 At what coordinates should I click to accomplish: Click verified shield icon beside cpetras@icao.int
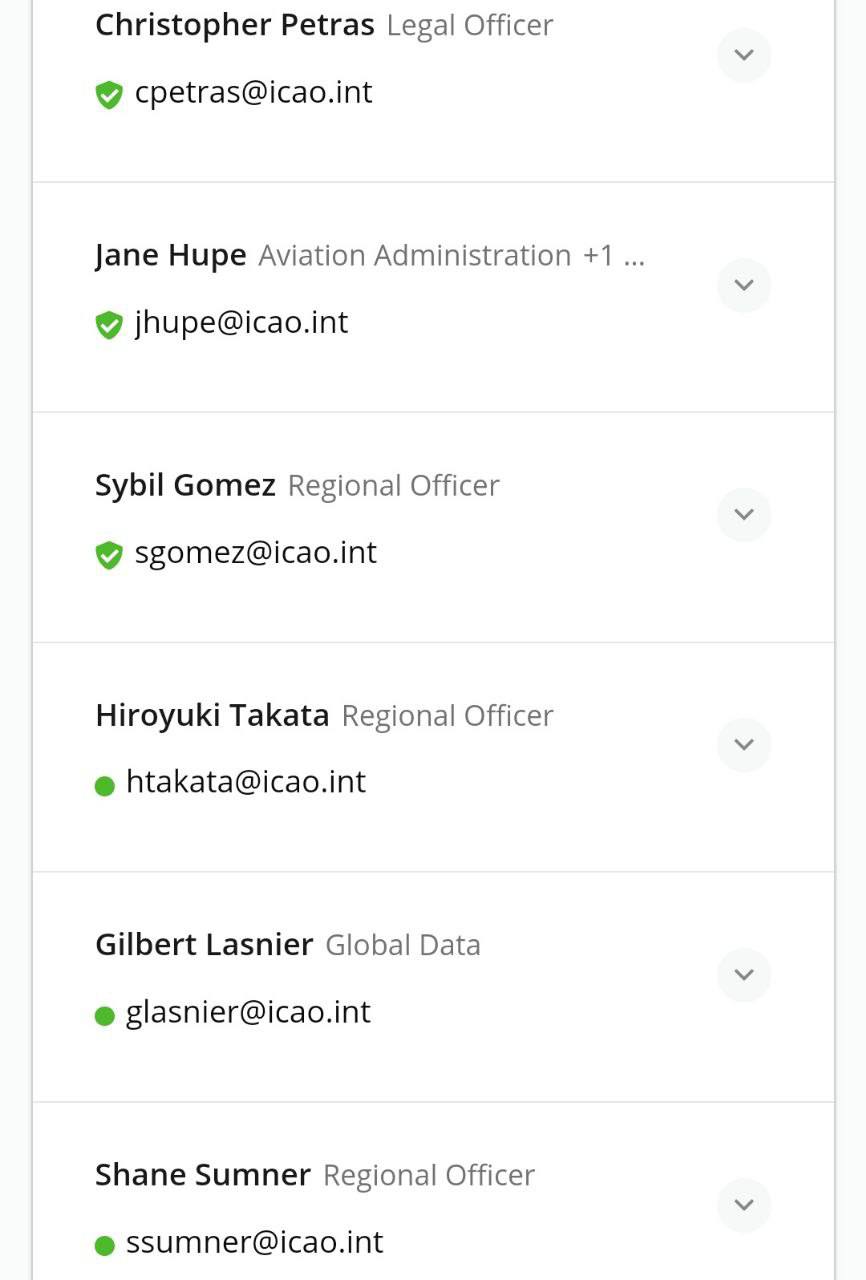click(109, 95)
